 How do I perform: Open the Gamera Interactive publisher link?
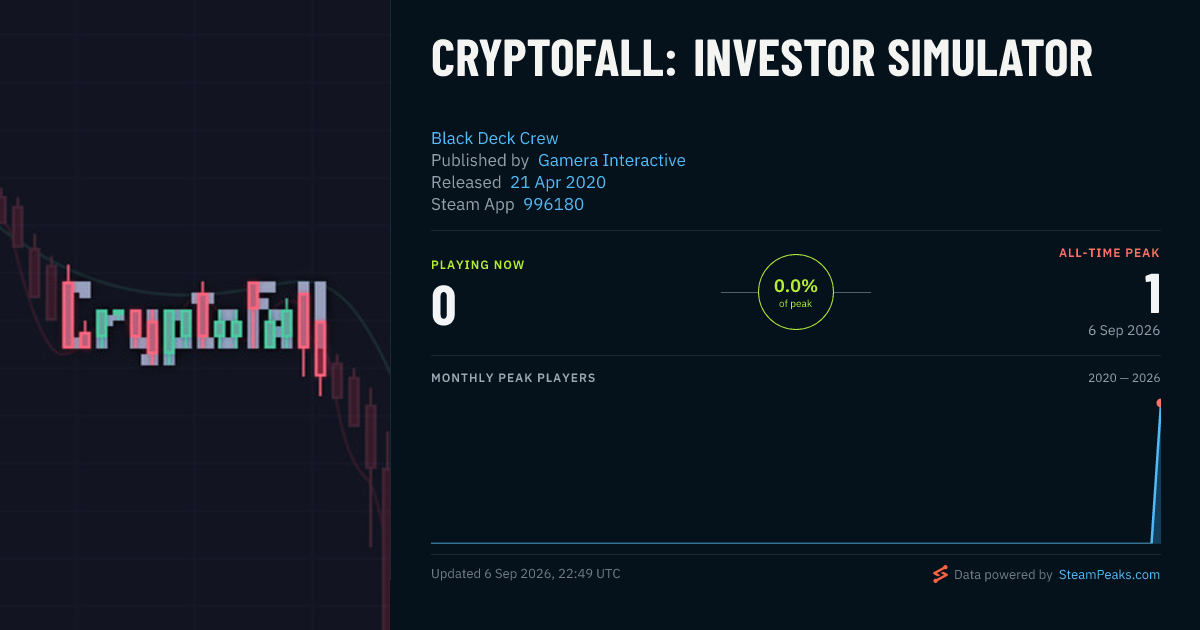pos(612,160)
